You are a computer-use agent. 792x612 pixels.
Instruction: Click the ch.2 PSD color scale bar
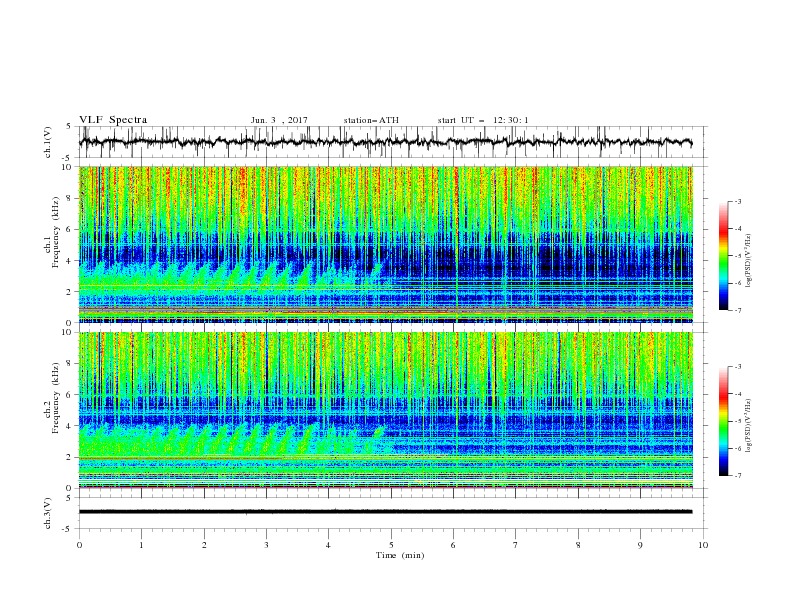click(x=723, y=421)
